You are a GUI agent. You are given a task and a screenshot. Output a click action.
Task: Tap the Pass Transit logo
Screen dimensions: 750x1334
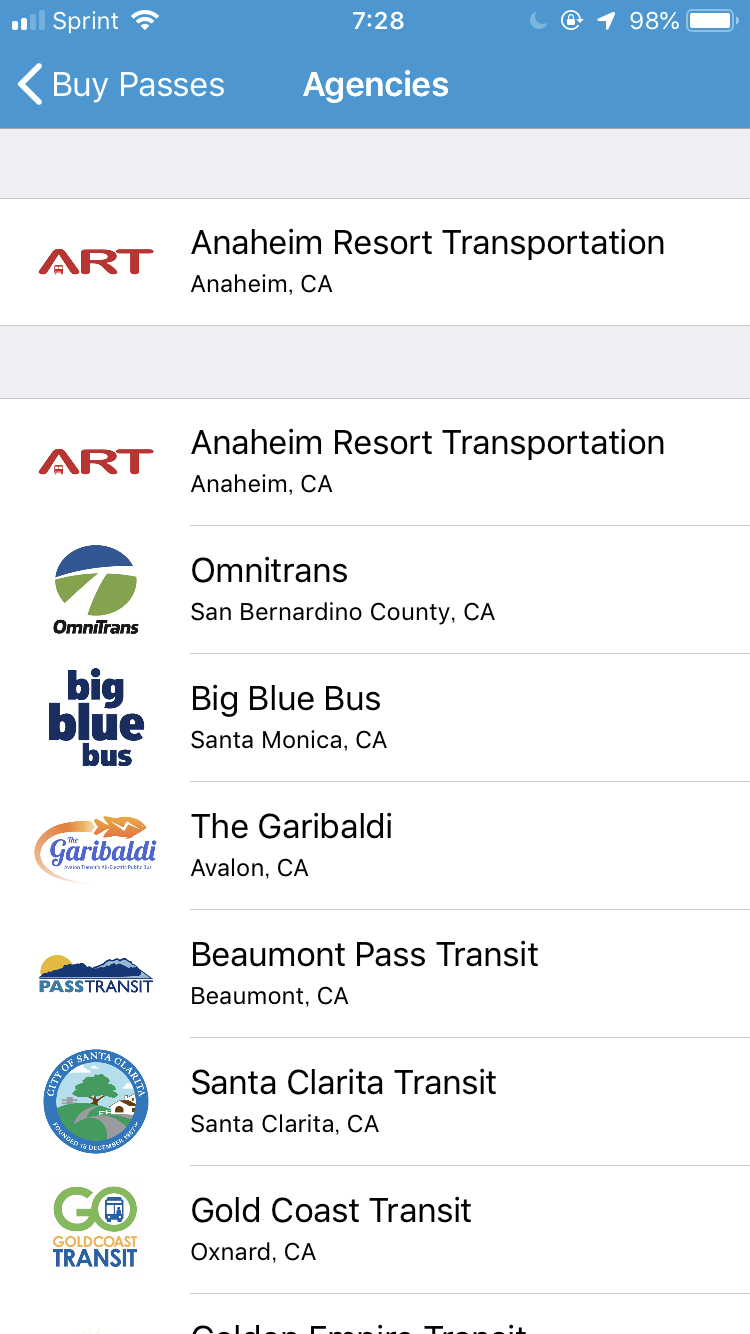[96, 974]
